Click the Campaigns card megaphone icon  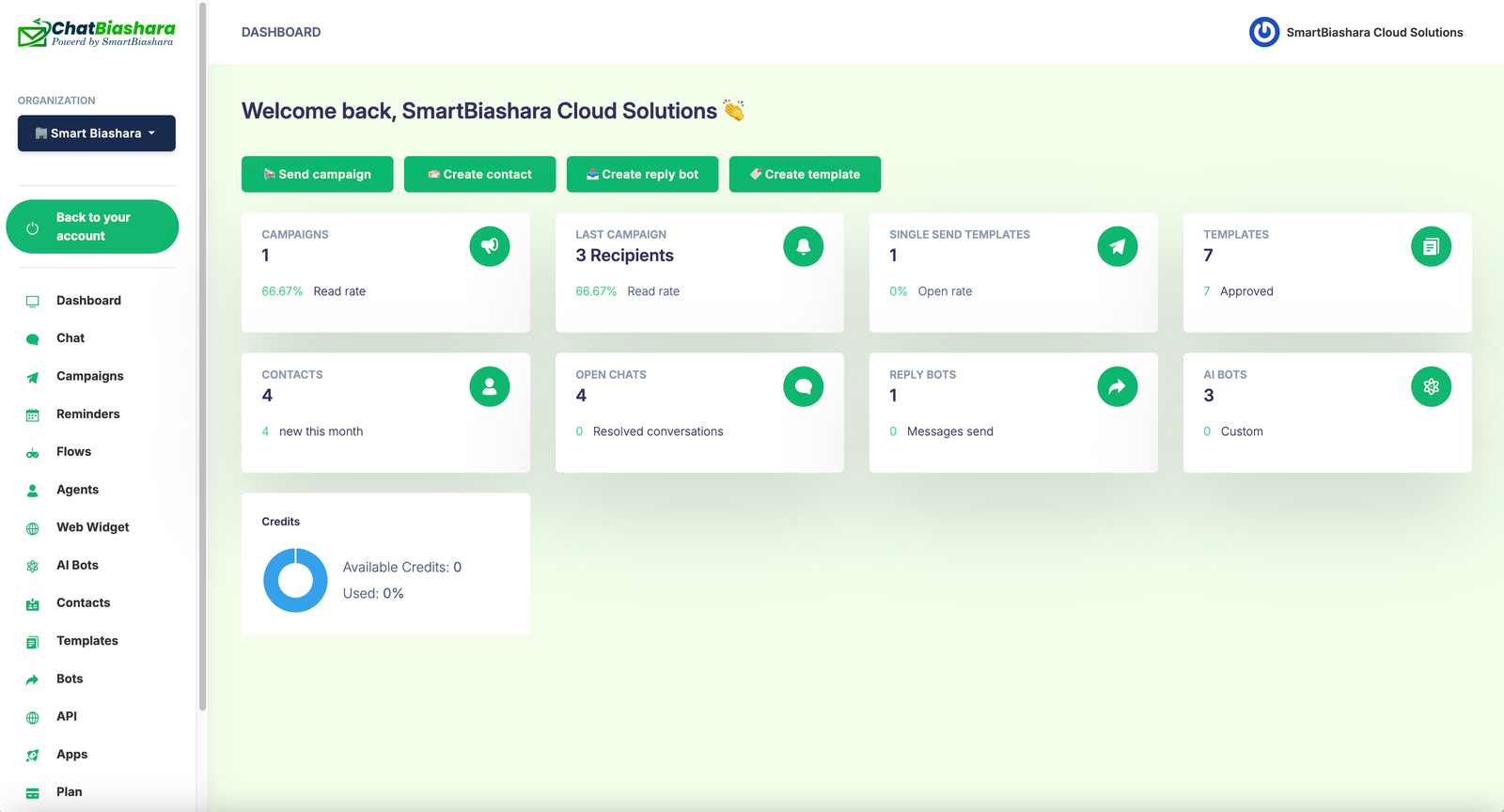click(x=490, y=246)
